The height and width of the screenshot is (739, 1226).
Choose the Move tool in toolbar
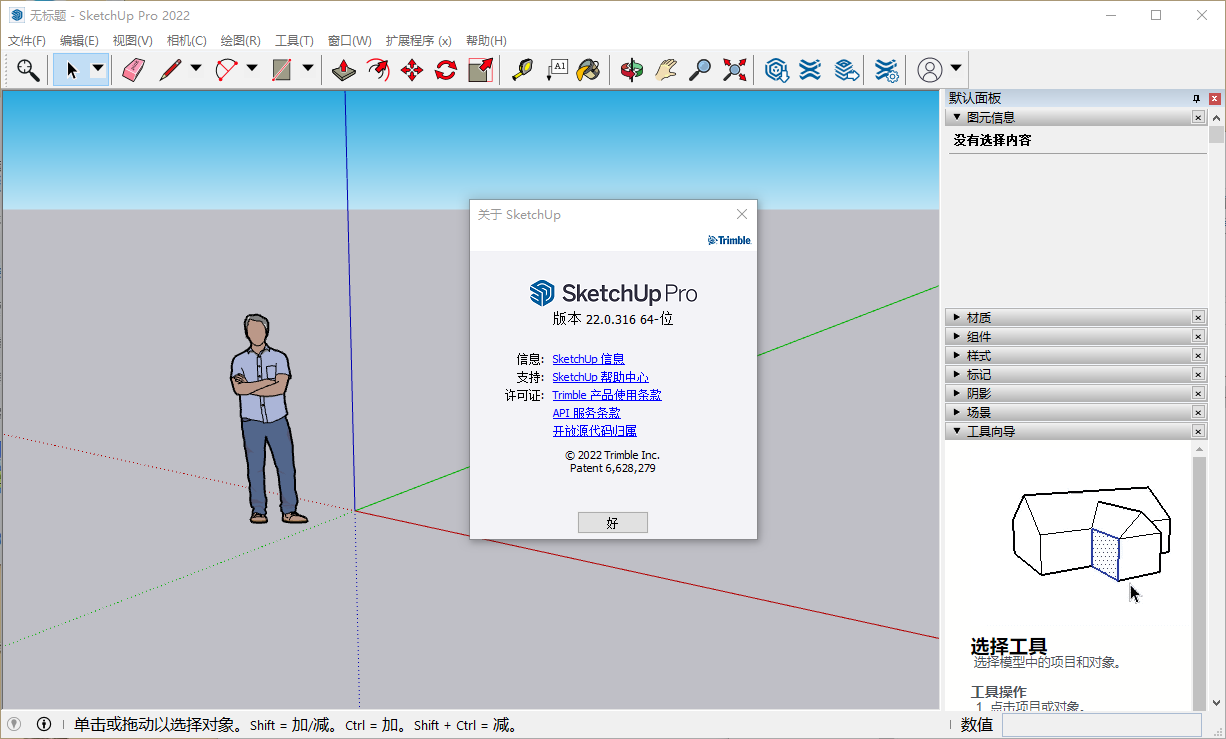coord(411,69)
